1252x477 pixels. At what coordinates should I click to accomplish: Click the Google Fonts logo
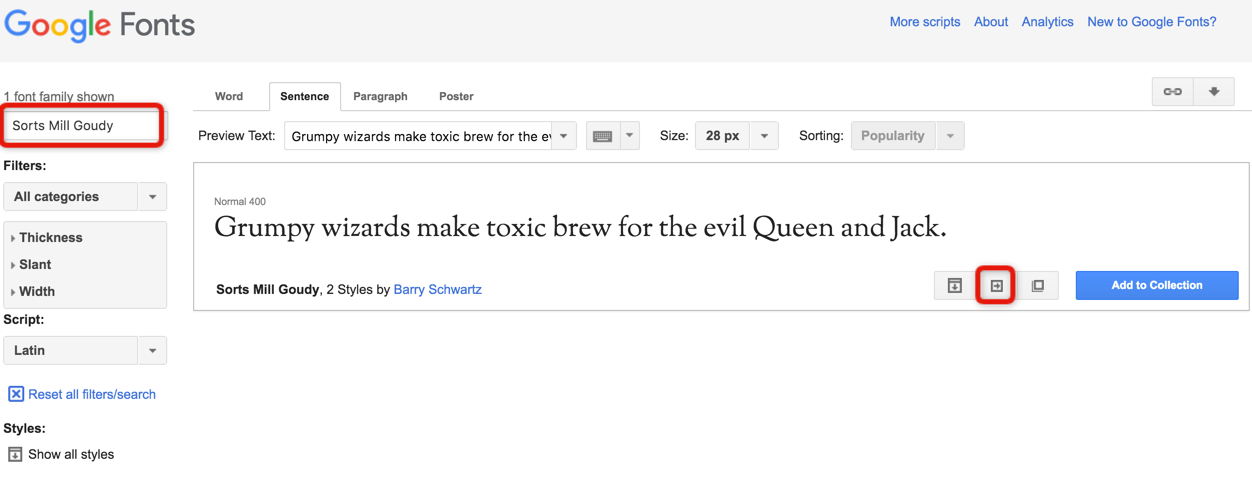coord(99,25)
